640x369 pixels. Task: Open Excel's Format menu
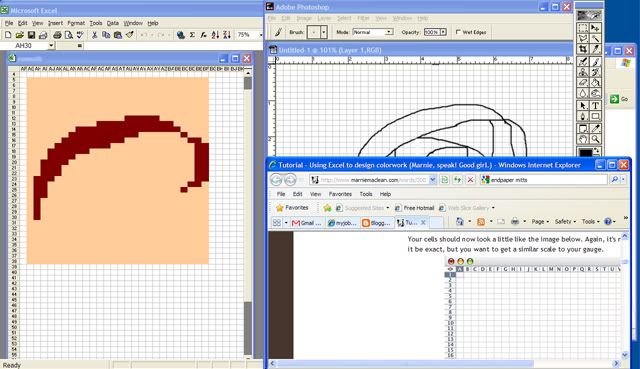coord(76,23)
